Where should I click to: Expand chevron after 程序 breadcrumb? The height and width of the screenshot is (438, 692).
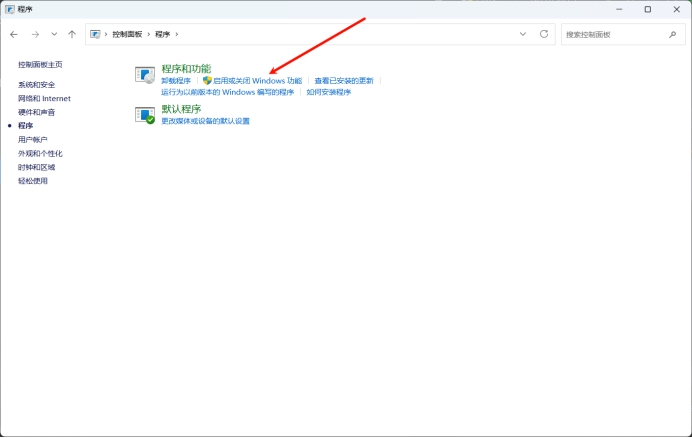point(177,34)
